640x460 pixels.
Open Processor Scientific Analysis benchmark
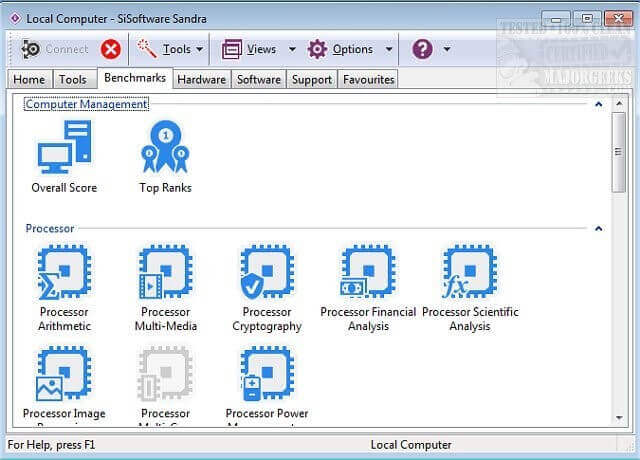point(469,273)
